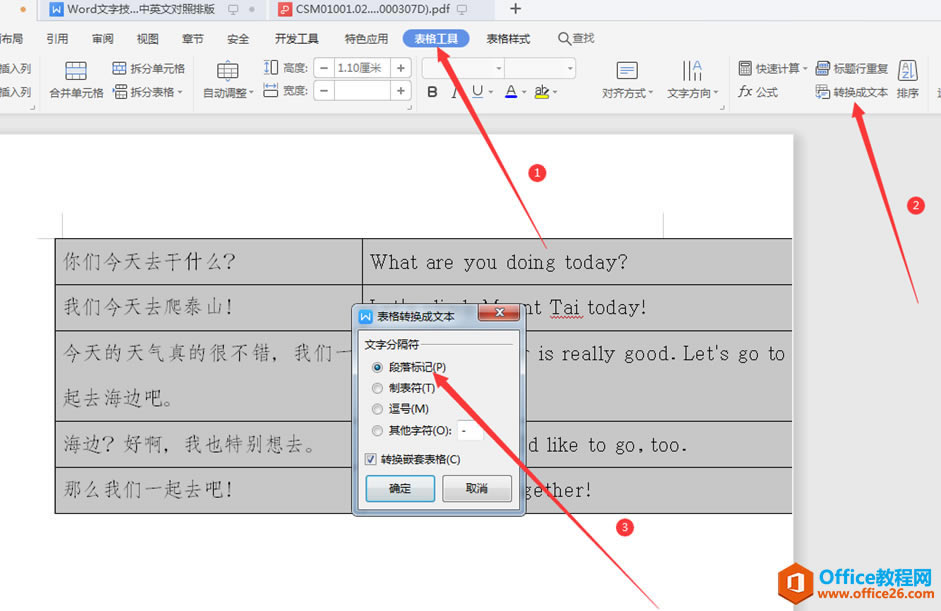Screen dimensions: 941x611
Task: Cancel dialog with 取消 button
Action: (477, 489)
